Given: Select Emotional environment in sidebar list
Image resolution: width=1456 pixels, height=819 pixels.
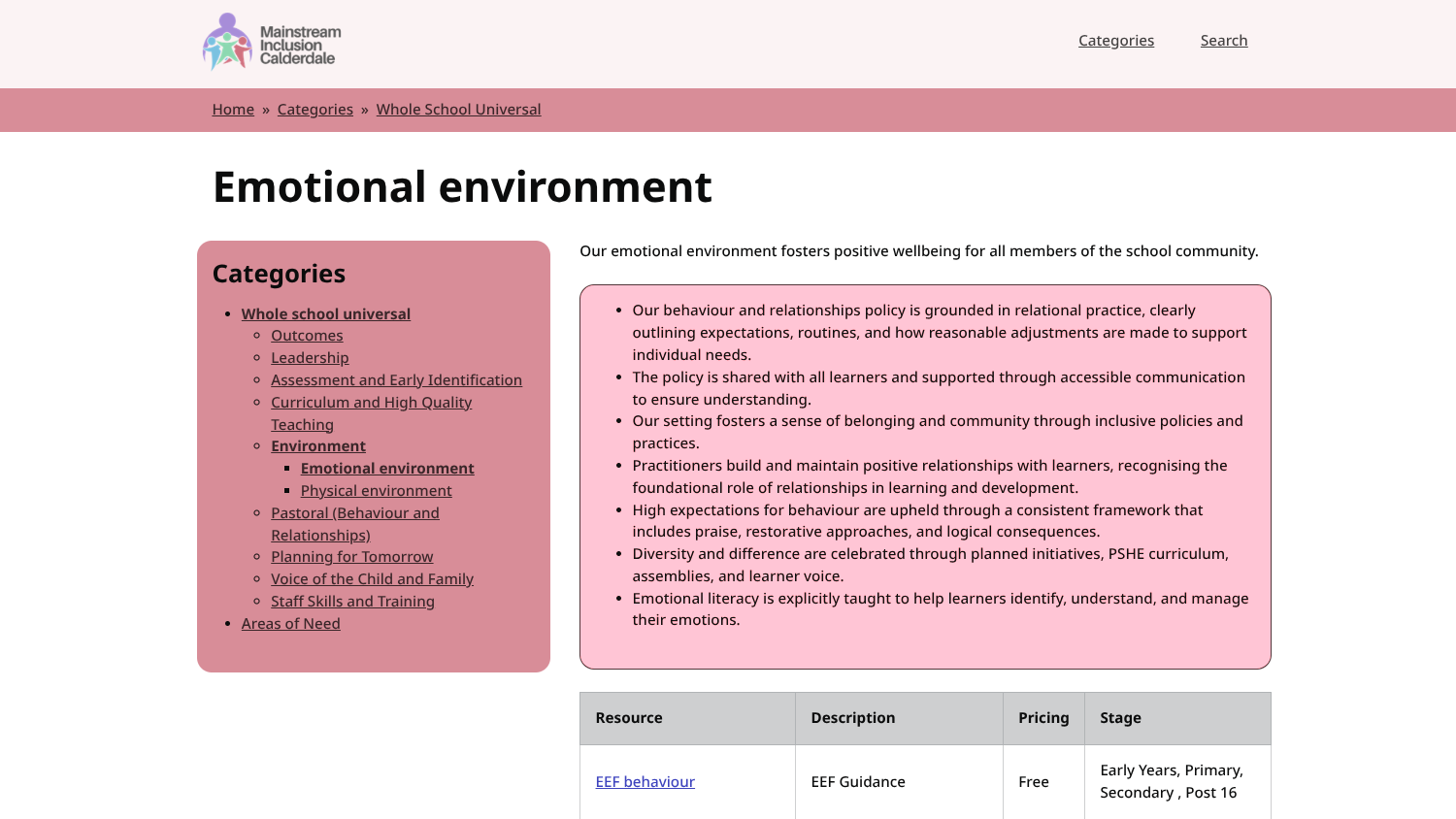Looking at the screenshot, I should tap(387, 469).
